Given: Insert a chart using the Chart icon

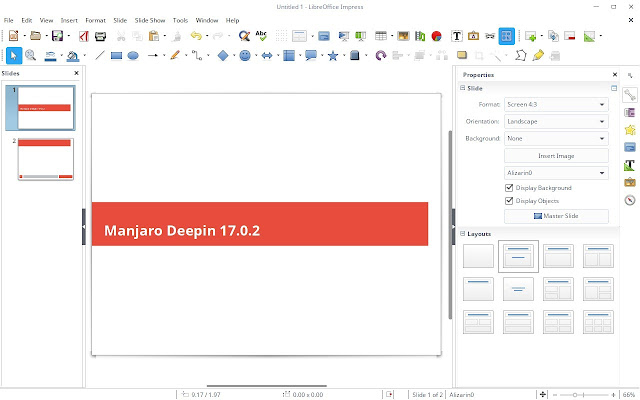Looking at the screenshot, I should coord(436,36).
